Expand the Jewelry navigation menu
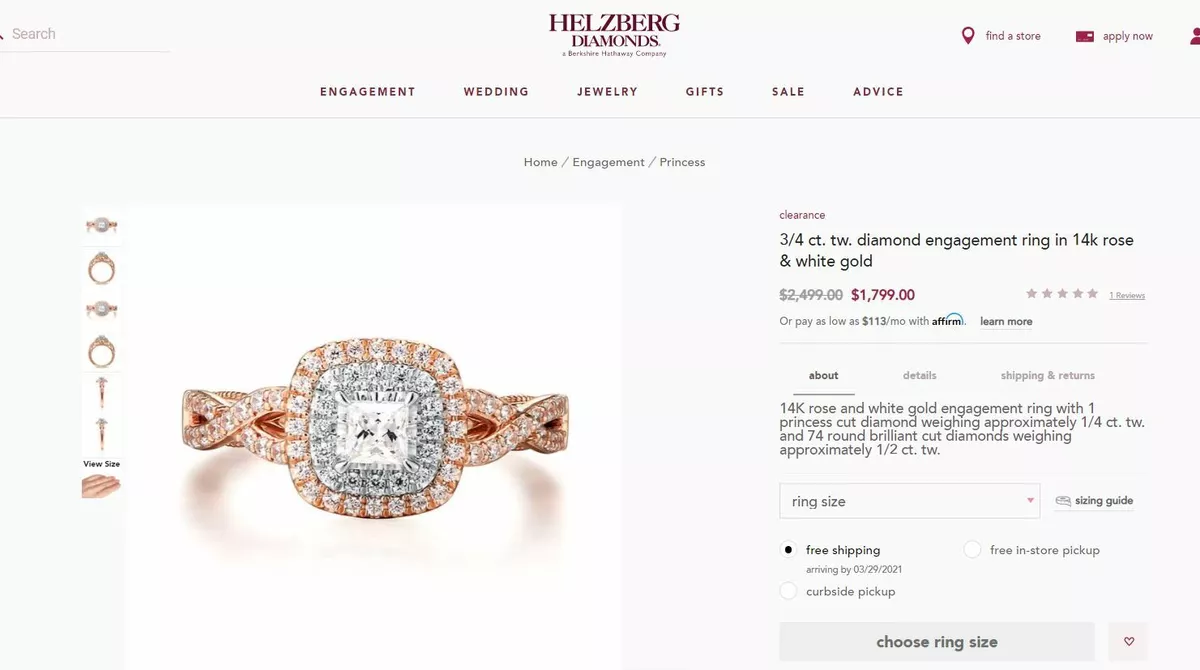This screenshot has width=1200, height=670. click(607, 92)
